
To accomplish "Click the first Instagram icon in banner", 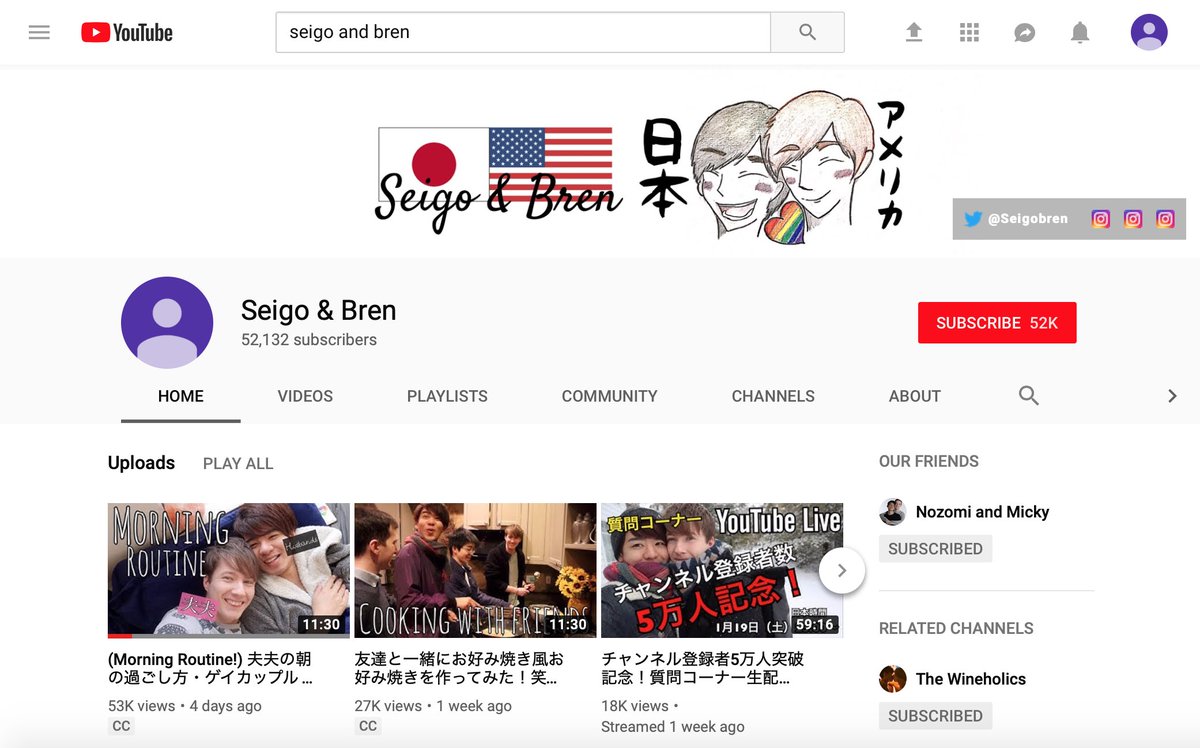I will pos(1100,219).
